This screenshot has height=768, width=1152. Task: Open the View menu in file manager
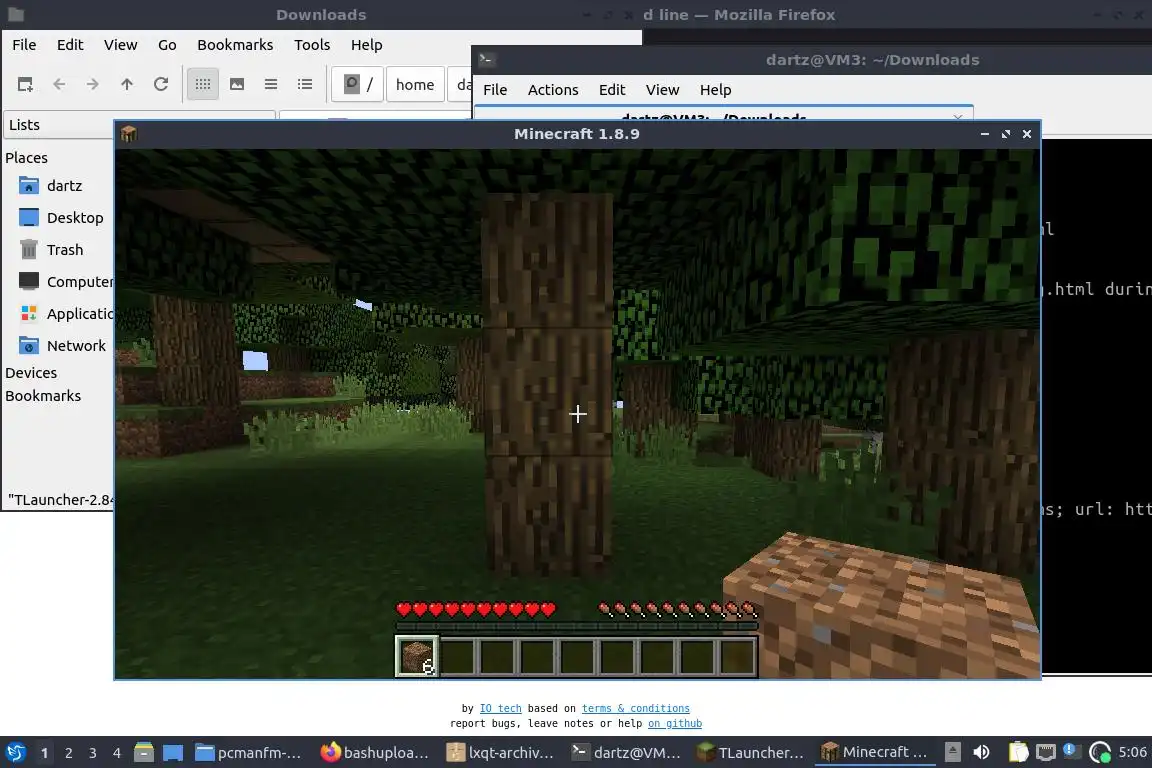click(x=120, y=45)
